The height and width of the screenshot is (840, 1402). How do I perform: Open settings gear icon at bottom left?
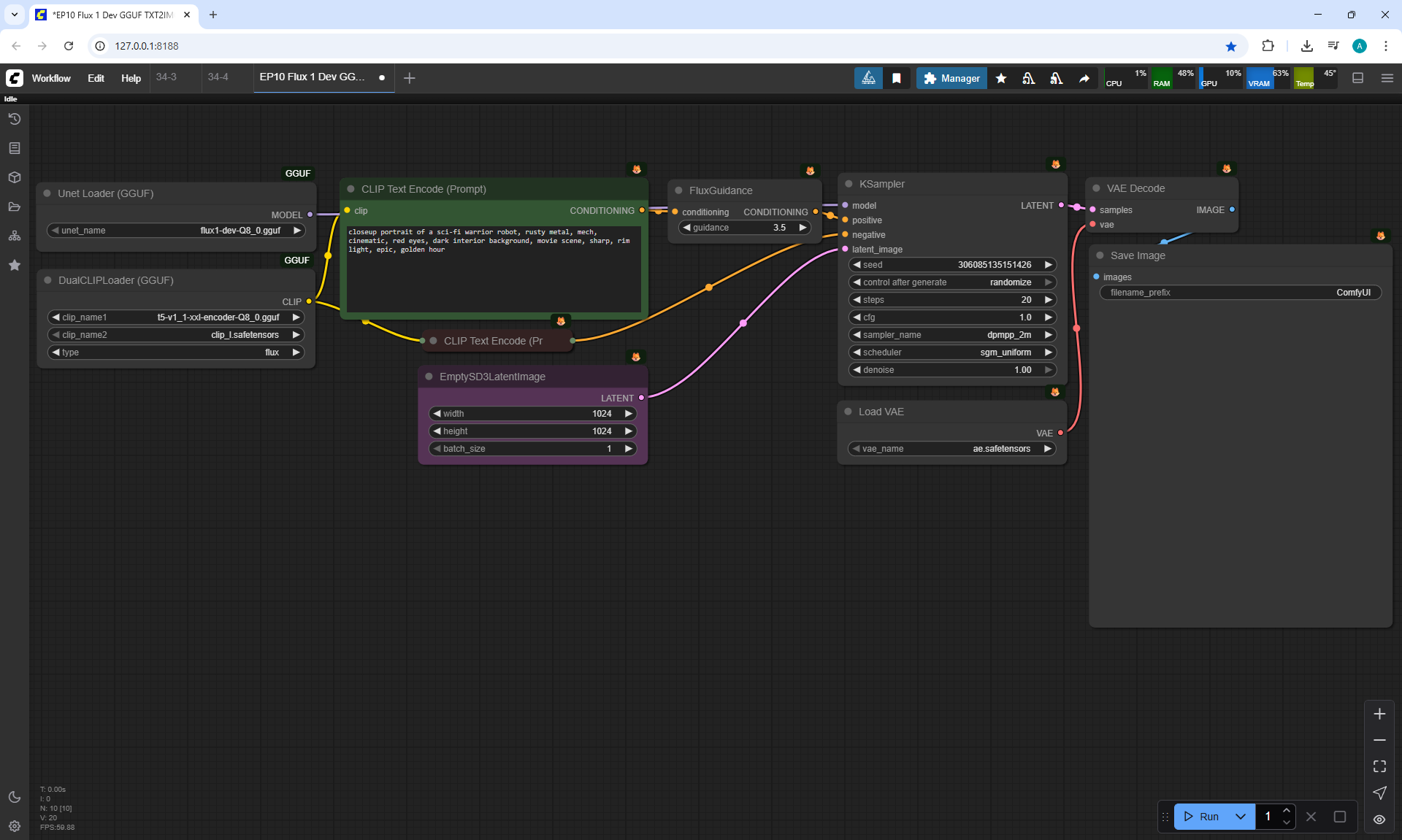[15, 826]
